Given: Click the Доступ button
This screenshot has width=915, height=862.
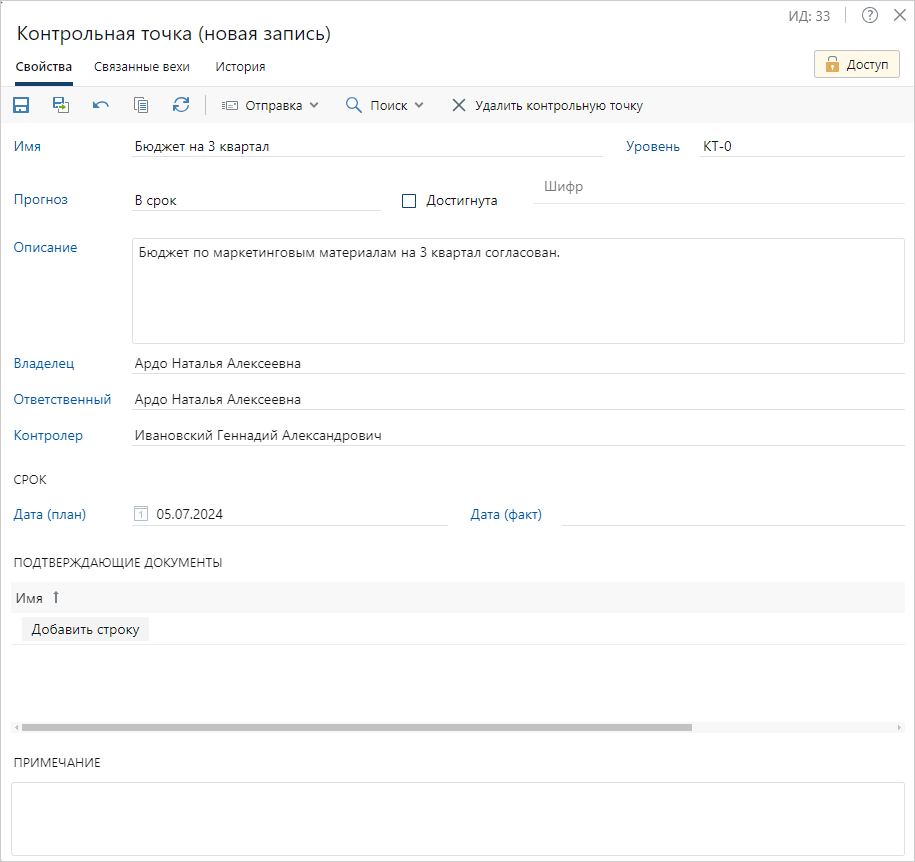Looking at the screenshot, I should click(857, 65).
